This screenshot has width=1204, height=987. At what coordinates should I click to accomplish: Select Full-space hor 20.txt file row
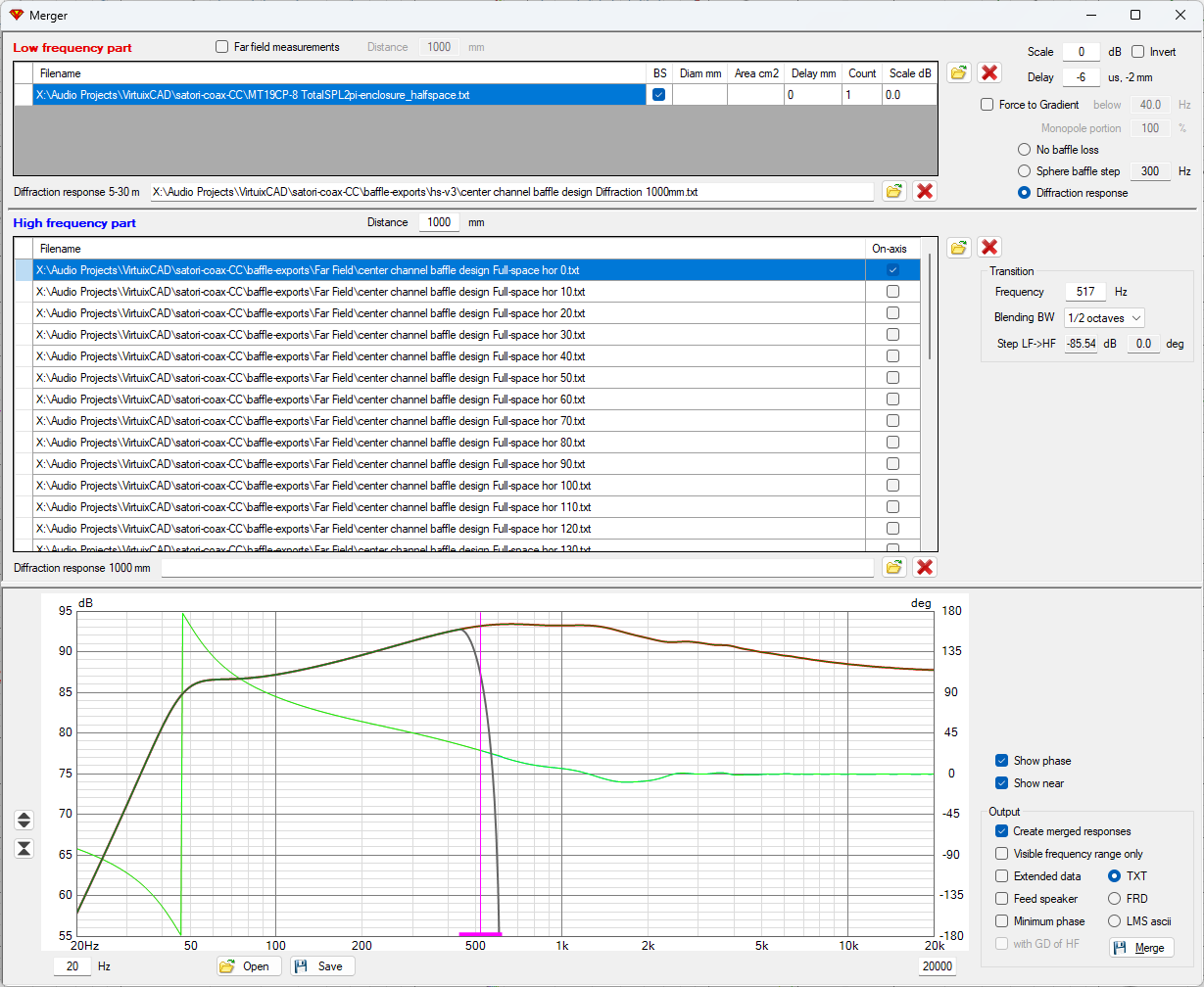449,313
